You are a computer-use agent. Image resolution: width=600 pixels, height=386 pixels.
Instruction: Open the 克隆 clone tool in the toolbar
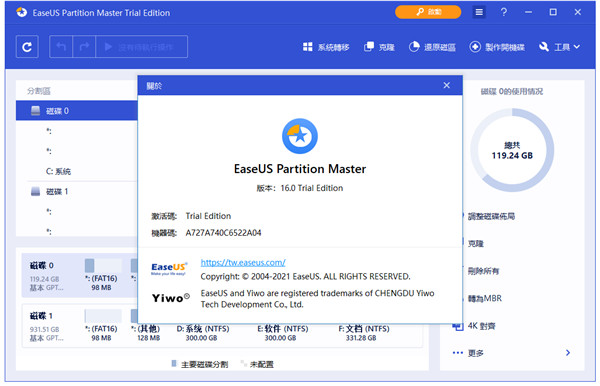[x=379, y=47]
